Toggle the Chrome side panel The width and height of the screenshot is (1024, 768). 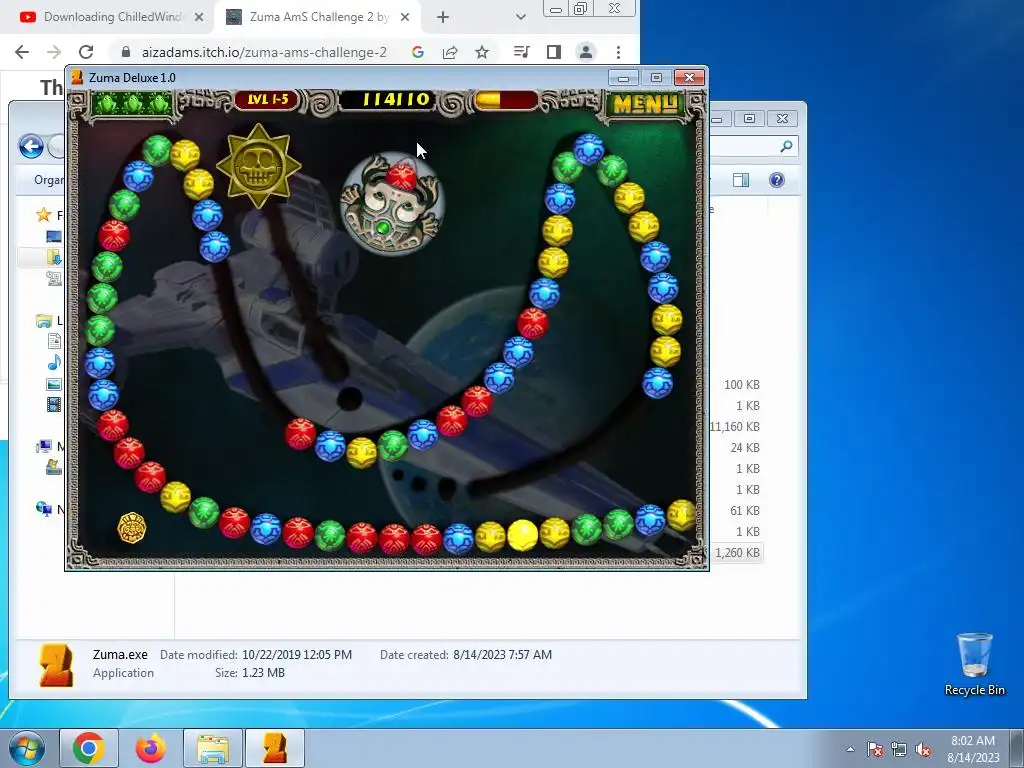point(554,52)
